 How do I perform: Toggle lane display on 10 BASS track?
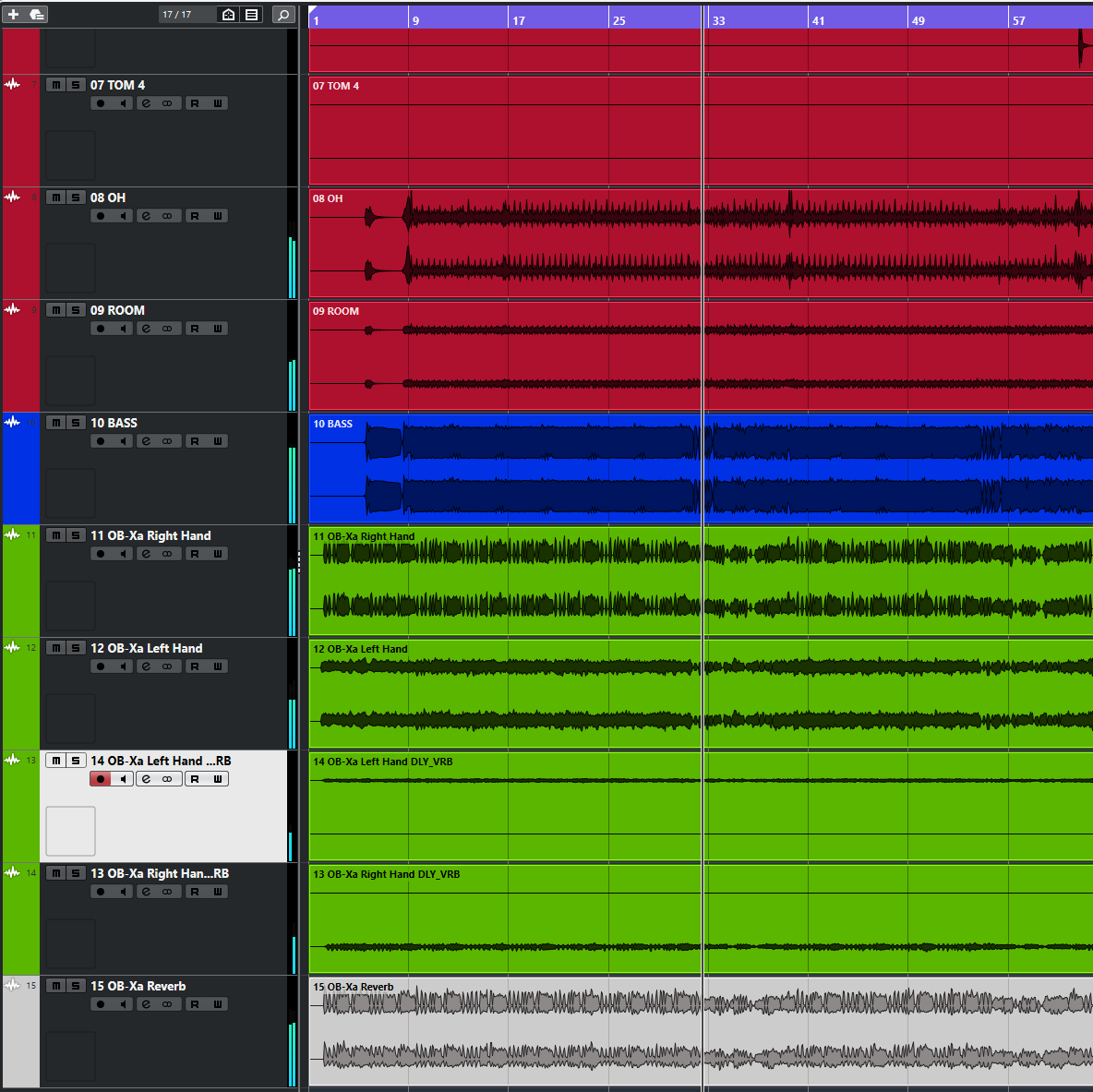167,441
